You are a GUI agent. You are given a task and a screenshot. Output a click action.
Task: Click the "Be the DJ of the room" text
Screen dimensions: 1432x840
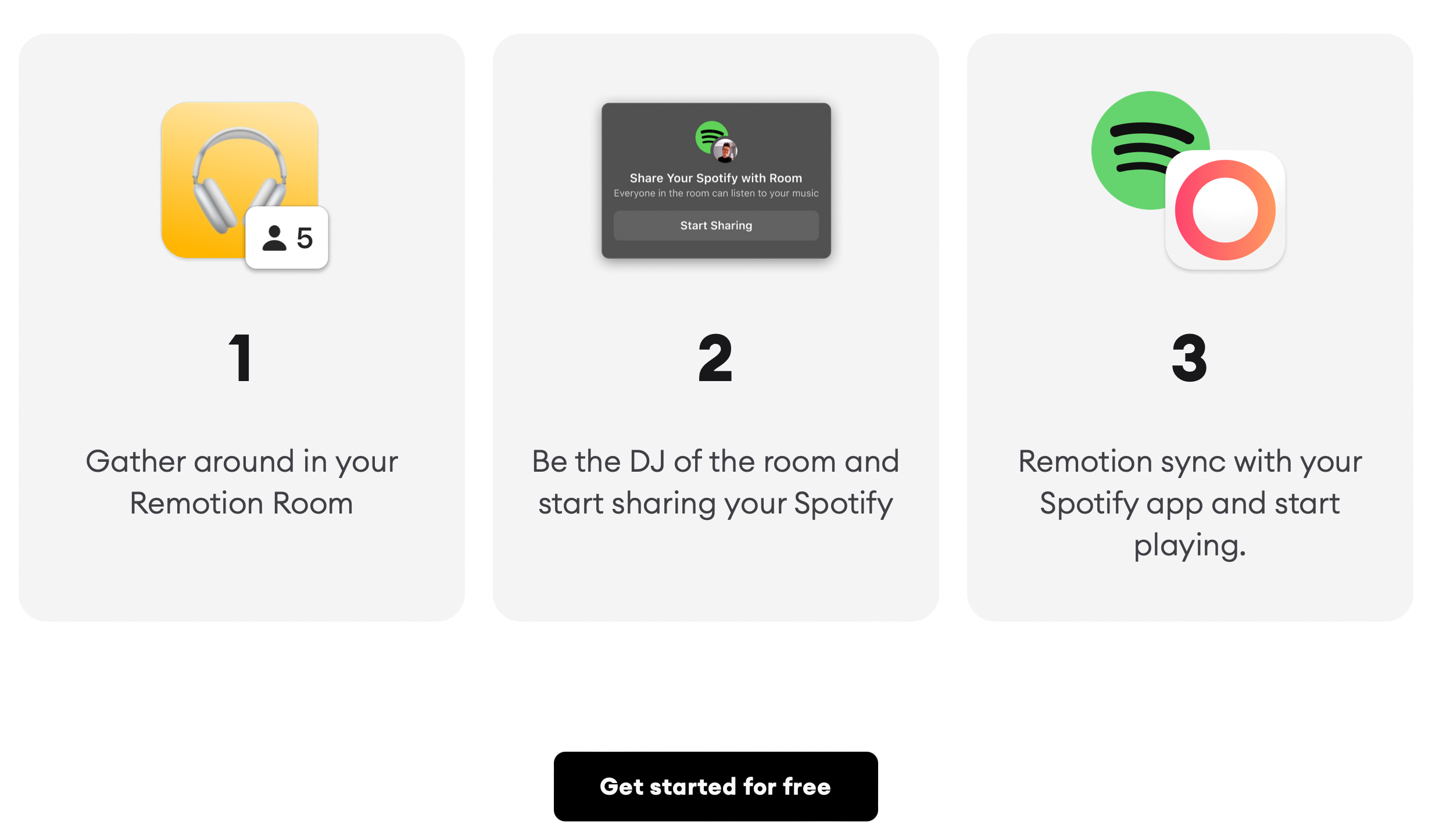pos(715,461)
